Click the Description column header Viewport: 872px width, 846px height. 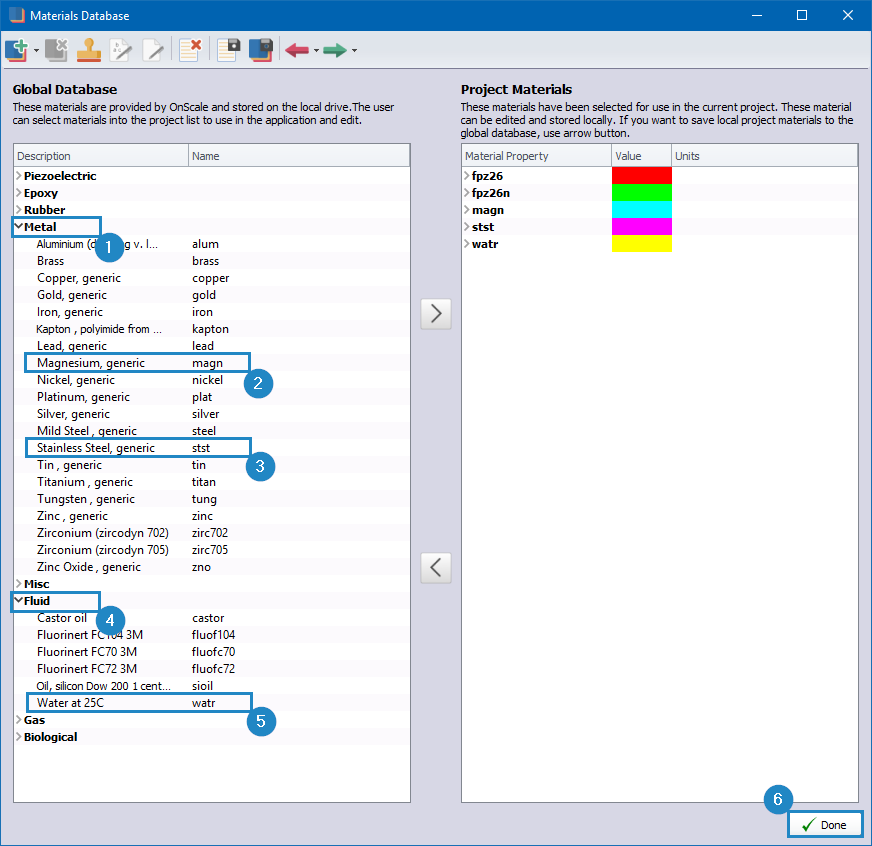[x=101, y=156]
